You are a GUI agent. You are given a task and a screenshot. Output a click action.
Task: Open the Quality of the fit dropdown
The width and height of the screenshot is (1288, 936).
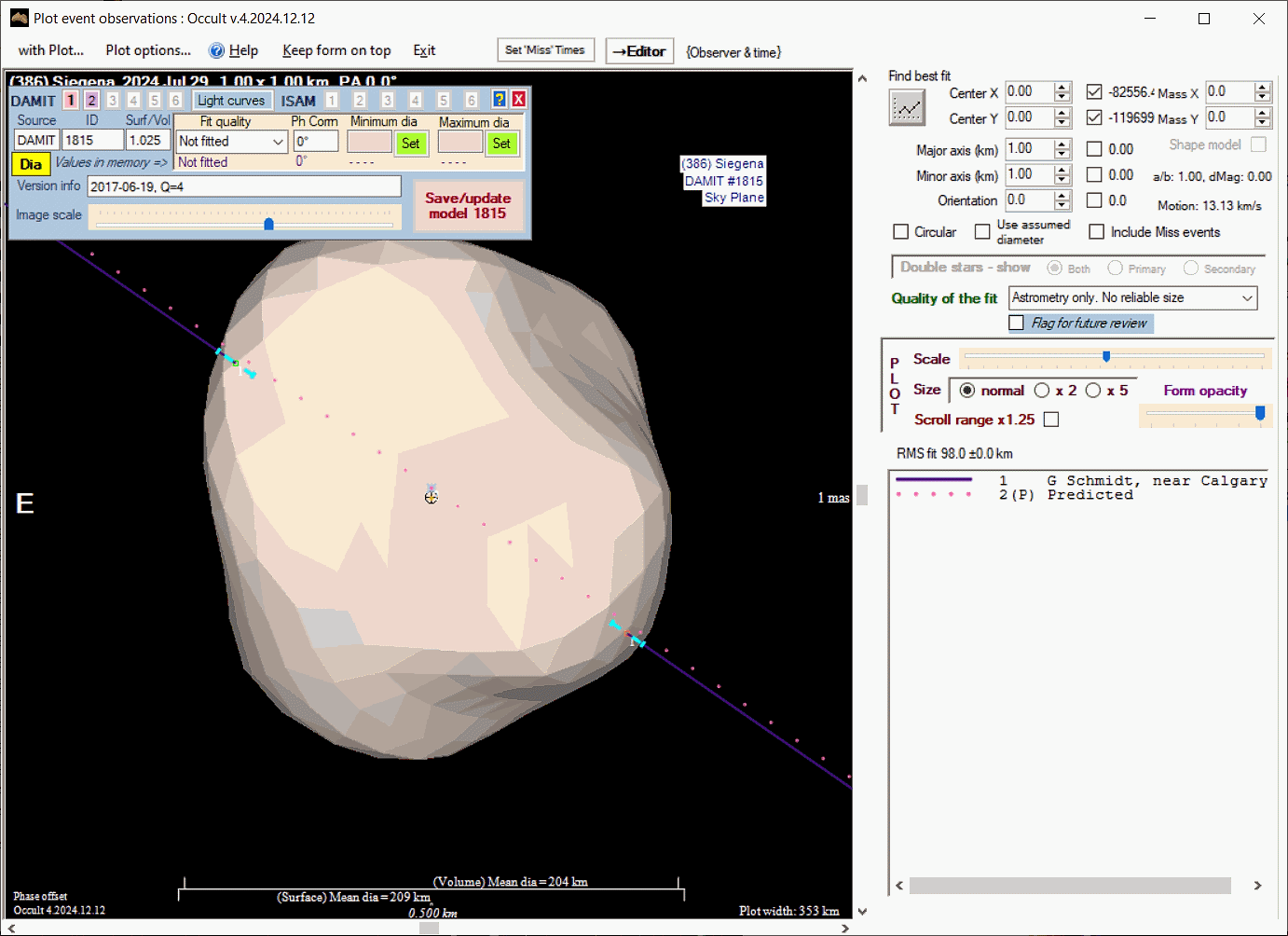(1247, 298)
